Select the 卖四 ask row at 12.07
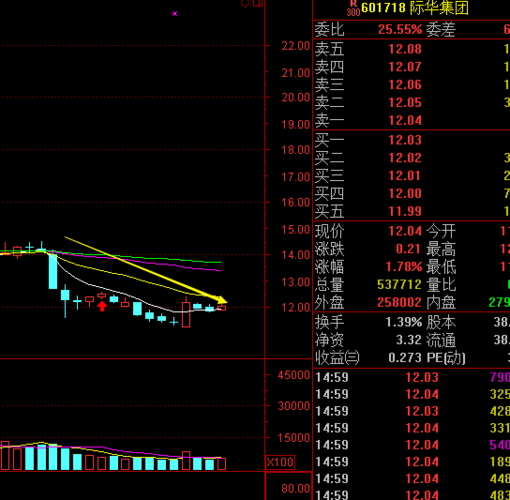The height and width of the screenshot is (500, 510). [412, 67]
